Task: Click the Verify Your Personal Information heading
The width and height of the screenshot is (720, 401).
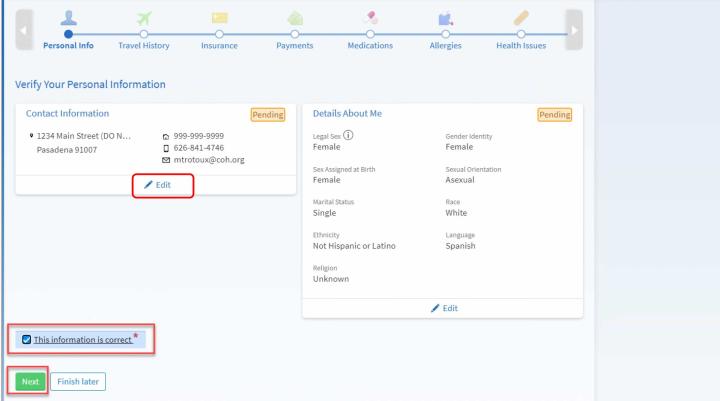Action: tap(90, 85)
